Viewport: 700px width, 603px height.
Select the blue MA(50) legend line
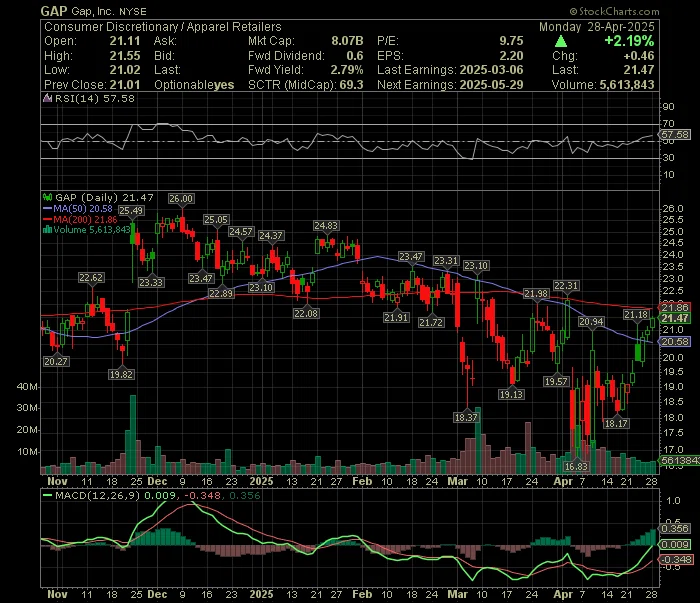pos(47,208)
